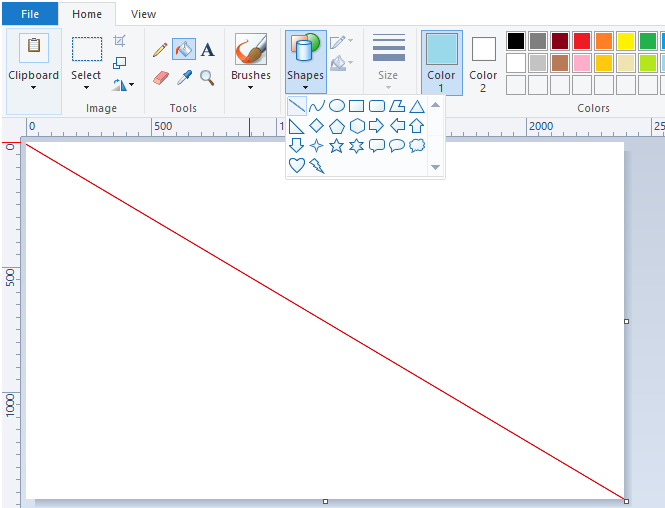Pick the Color picker eyedropper tool
Screen dimensions: 665x508
tap(184, 78)
